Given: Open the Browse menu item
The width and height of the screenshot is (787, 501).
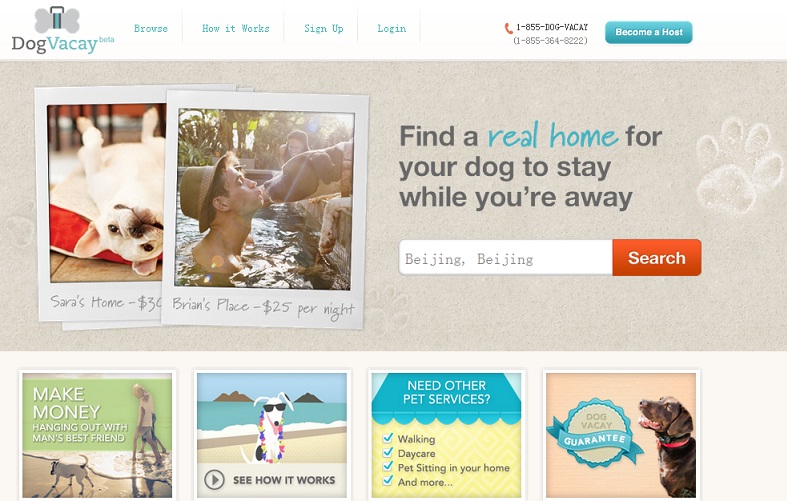Looking at the screenshot, I should point(151,29).
